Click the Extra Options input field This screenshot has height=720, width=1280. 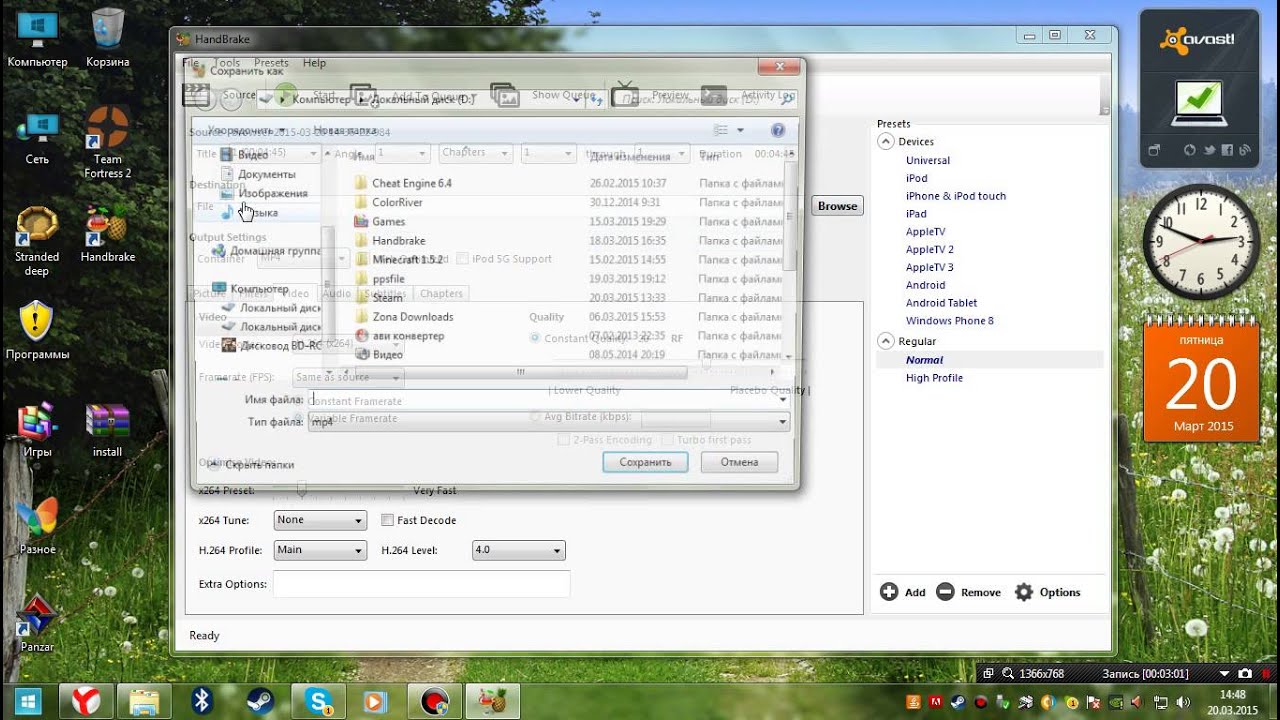tap(421, 584)
